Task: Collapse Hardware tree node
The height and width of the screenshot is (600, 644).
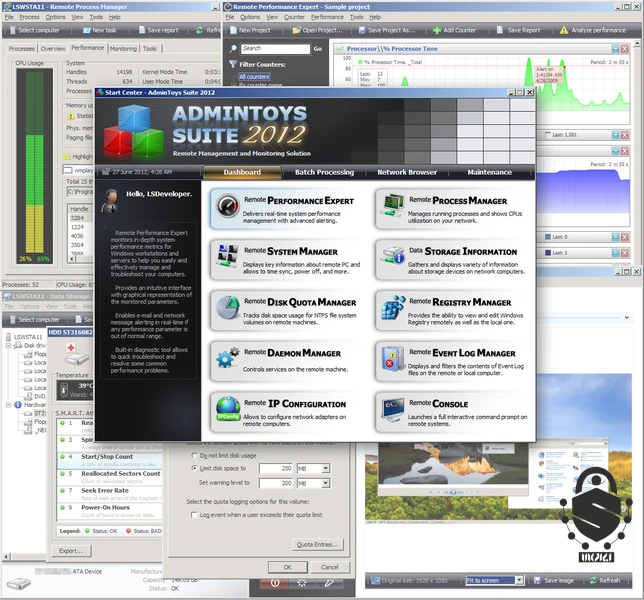Action: [8, 405]
